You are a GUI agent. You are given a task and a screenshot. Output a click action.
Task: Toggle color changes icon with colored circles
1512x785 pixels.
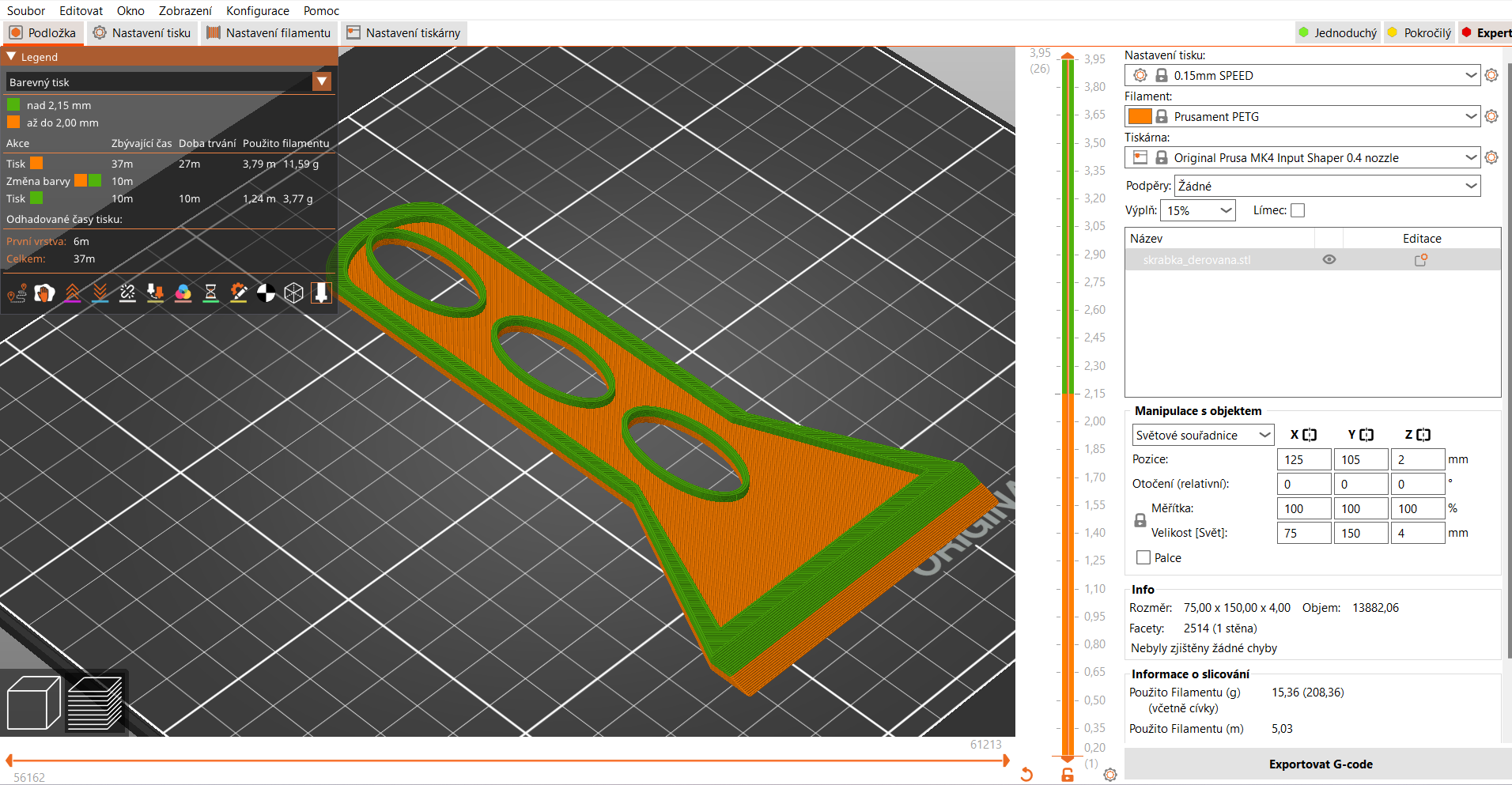click(183, 293)
